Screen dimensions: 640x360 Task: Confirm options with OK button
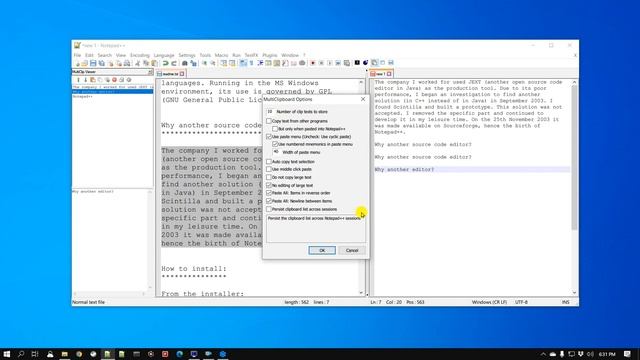322,250
